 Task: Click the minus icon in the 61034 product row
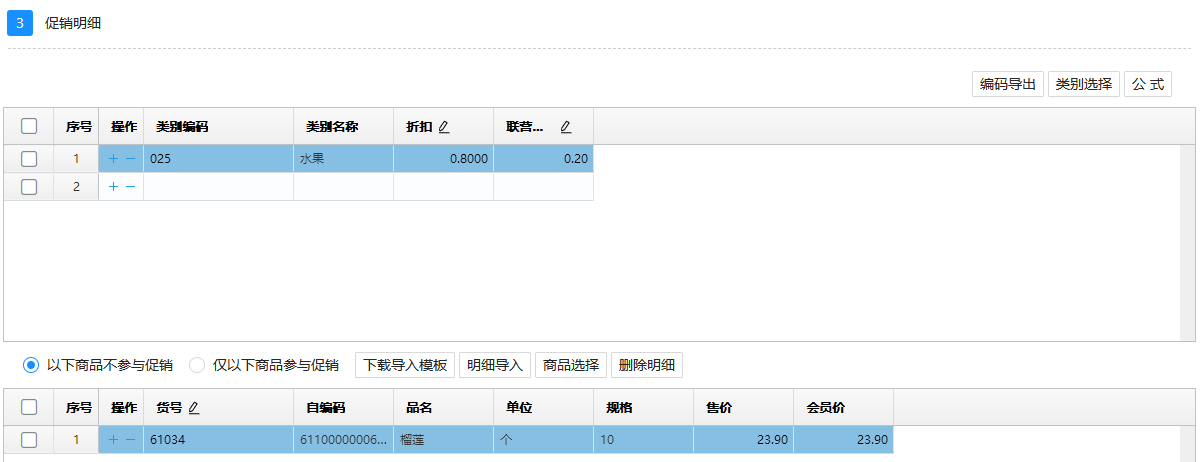tap(130, 439)
